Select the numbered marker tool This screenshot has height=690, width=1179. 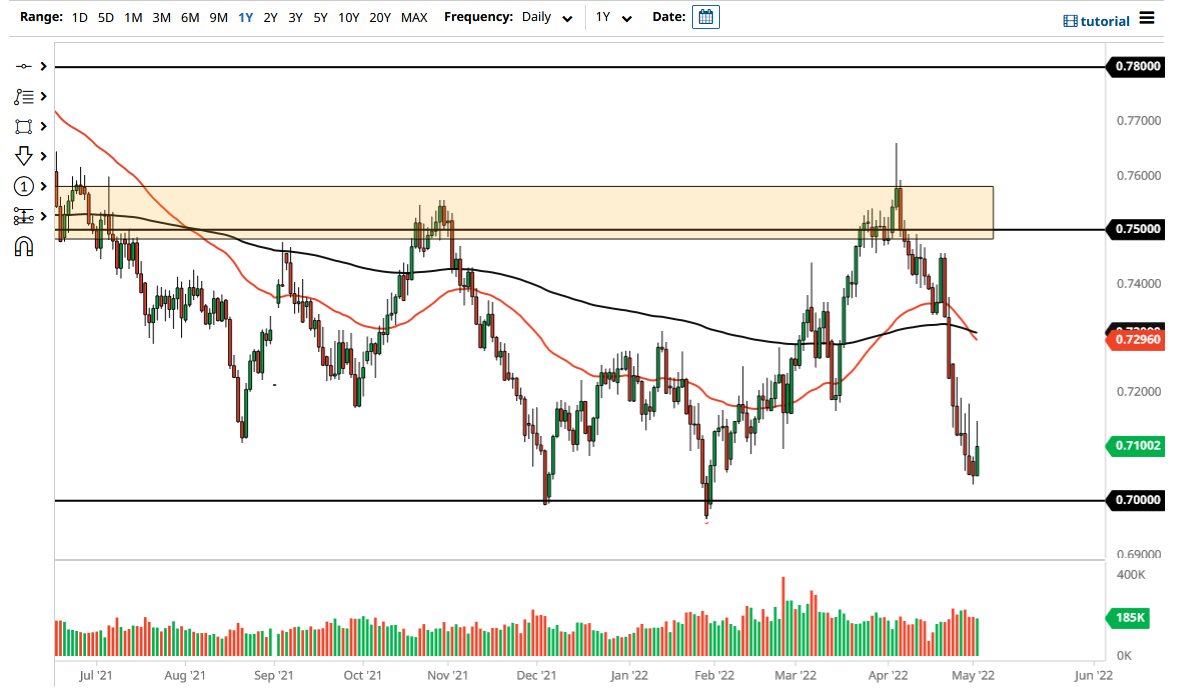click(x=25, y=186)
